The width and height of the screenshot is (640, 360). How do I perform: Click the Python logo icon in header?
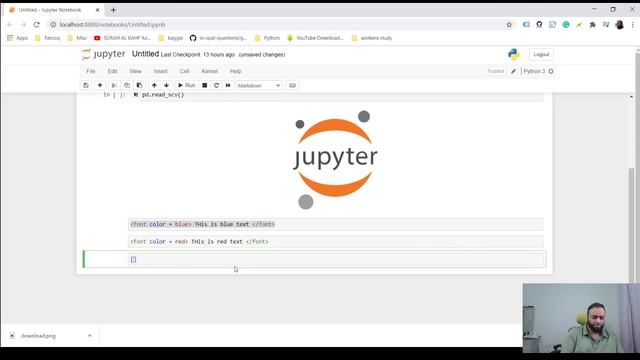tap(514, 54)
